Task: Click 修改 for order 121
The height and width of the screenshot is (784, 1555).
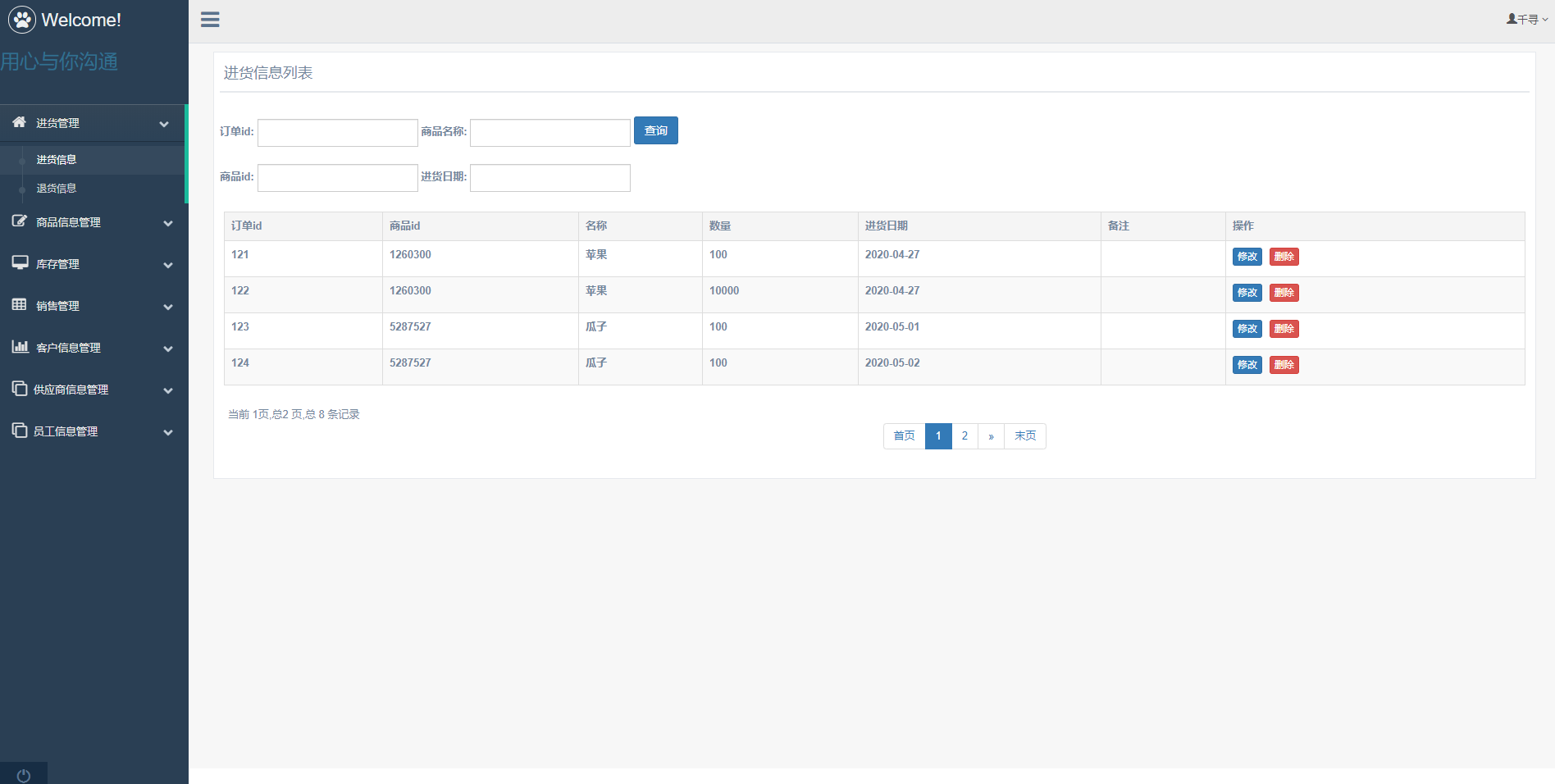Action: [1247, 257]
